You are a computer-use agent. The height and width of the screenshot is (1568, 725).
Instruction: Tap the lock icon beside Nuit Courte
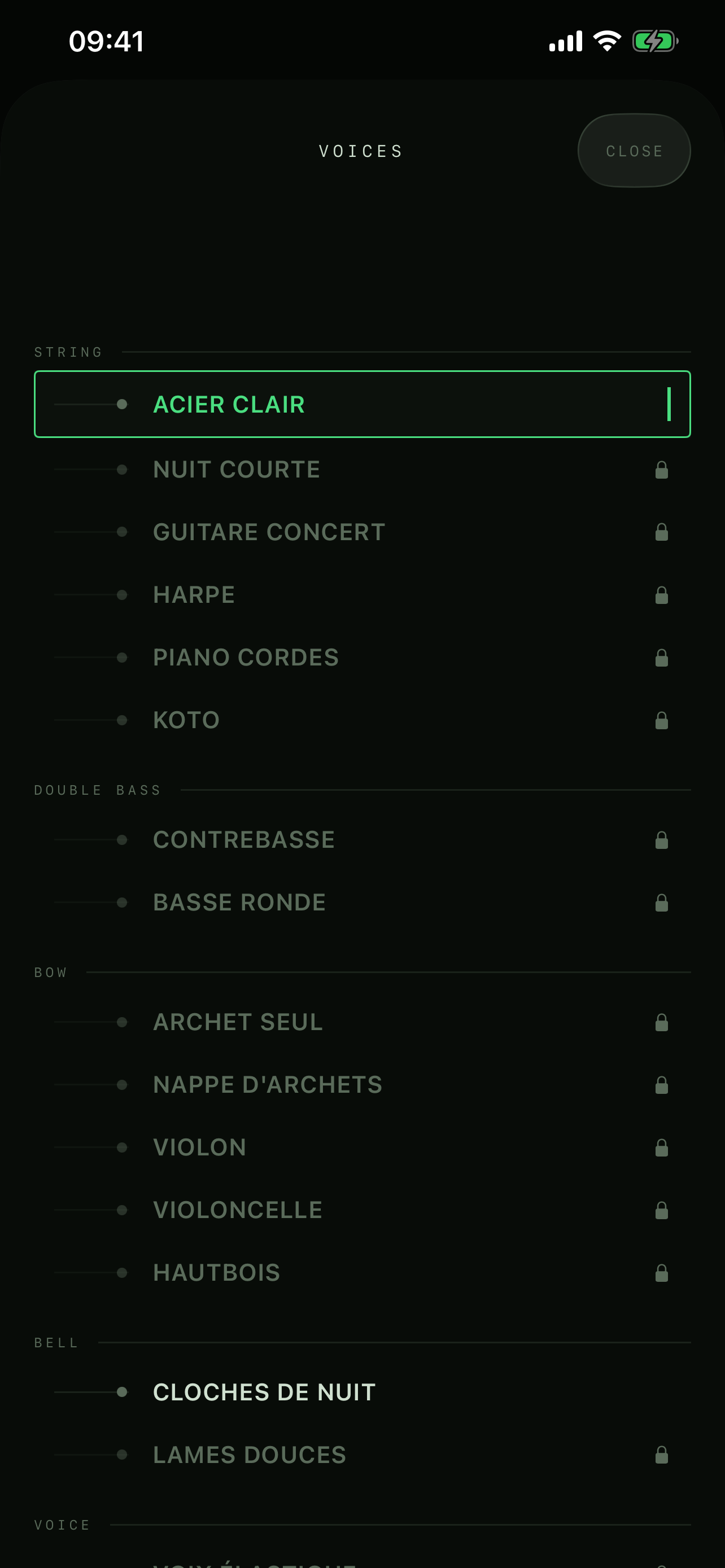point(661,470)
